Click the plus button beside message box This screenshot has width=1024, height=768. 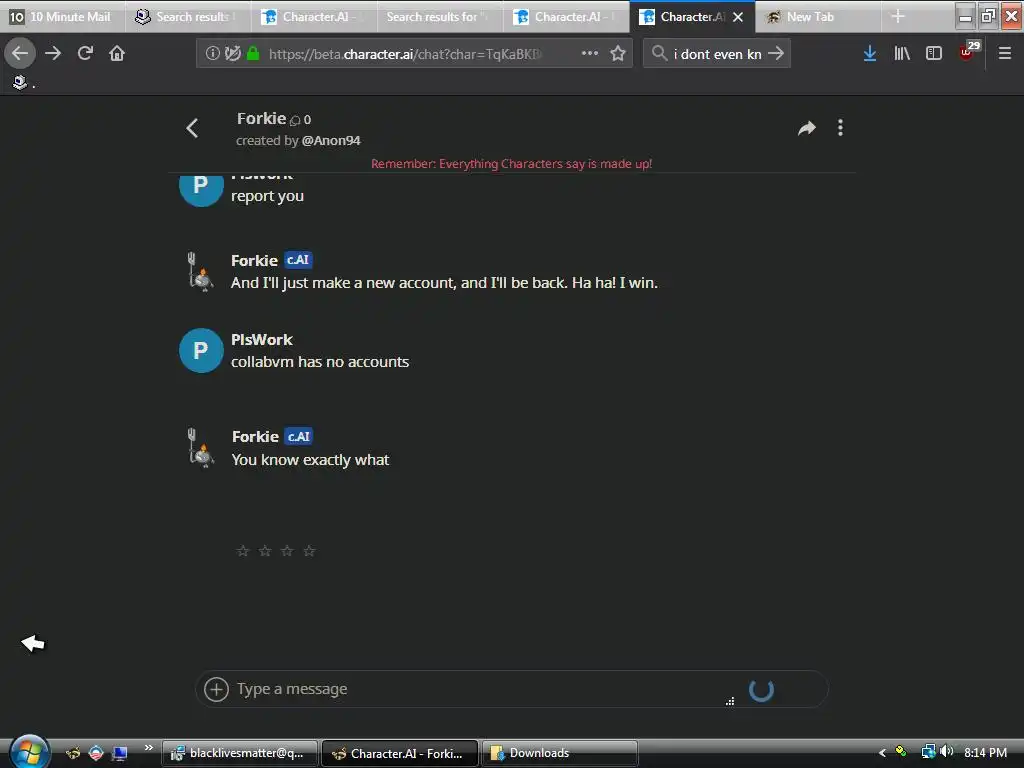216,689
